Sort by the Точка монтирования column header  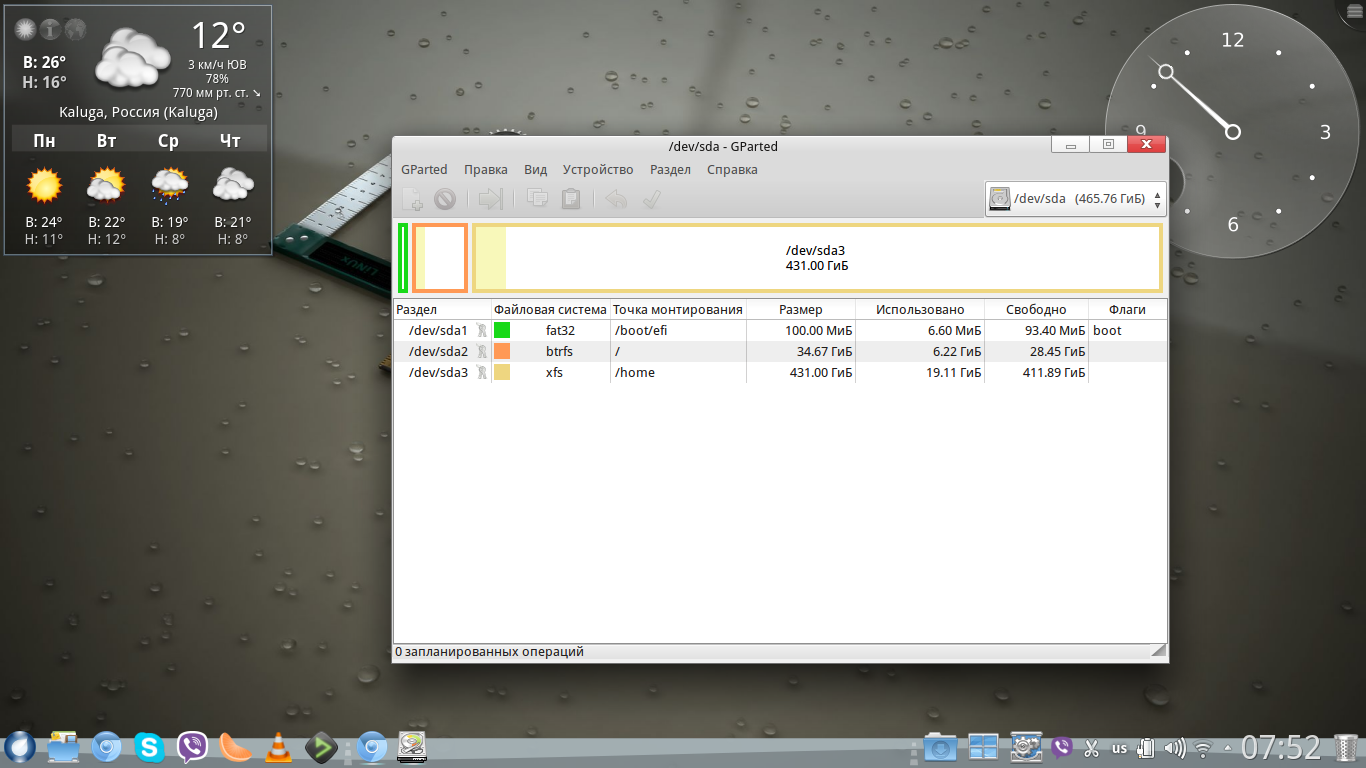(678, 310)
